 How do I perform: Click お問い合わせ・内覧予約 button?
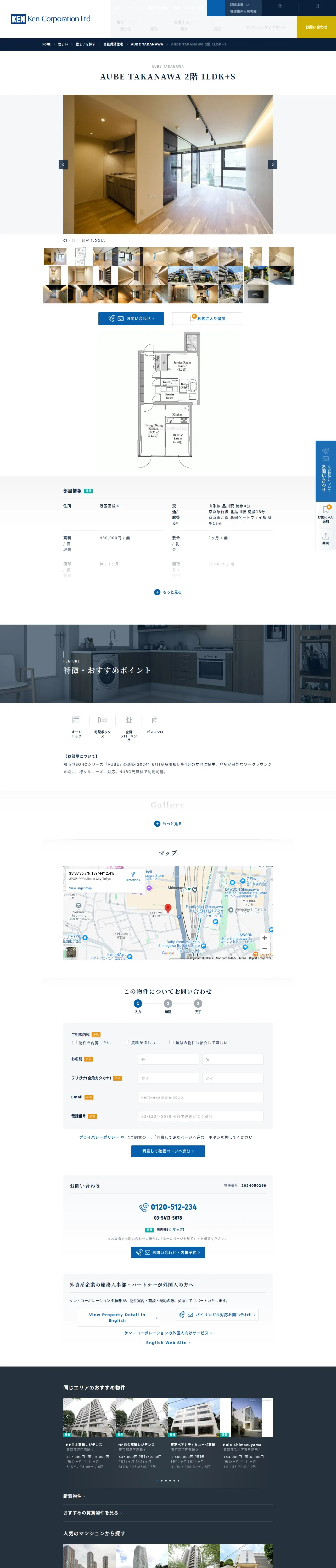coord(168,1252)
